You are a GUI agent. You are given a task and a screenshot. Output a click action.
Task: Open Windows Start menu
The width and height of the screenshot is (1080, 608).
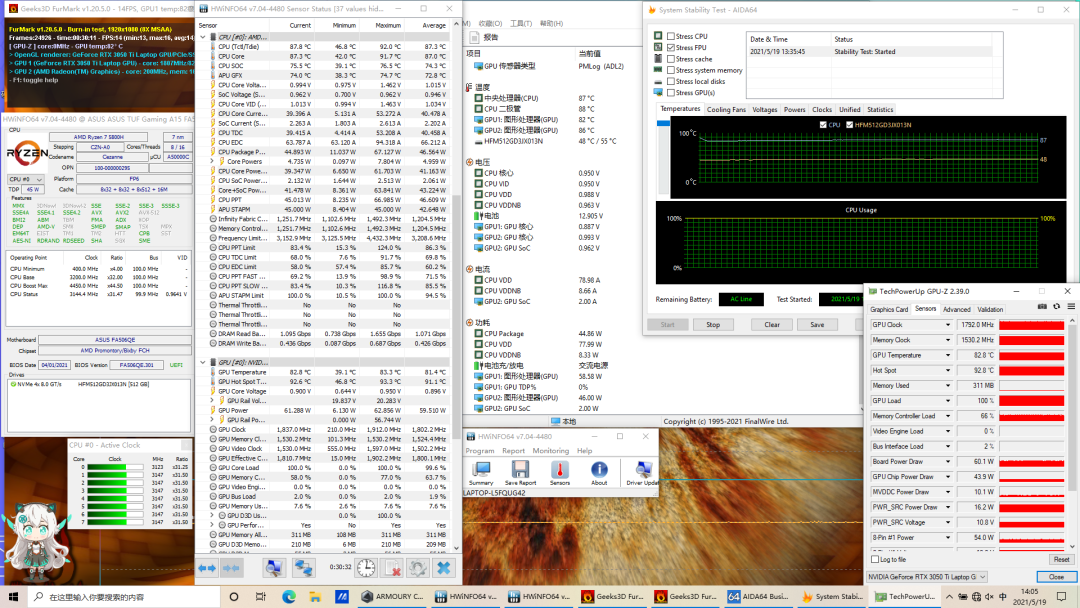(x=13, y=596)
